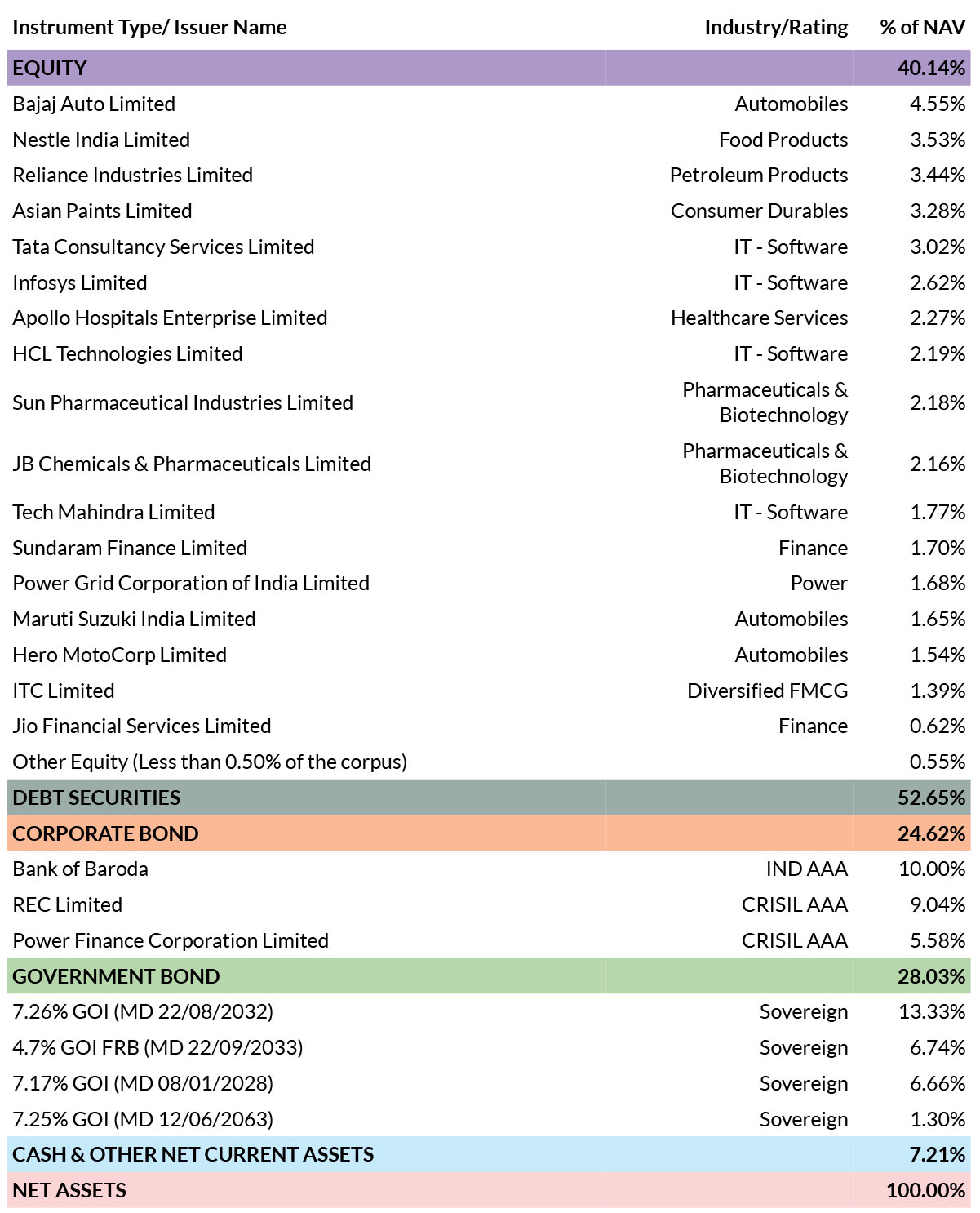Click 7.26% GOI (MD 22/08/2032) row
This screenshot has width=980, height=1213.
pos(489,1011)
